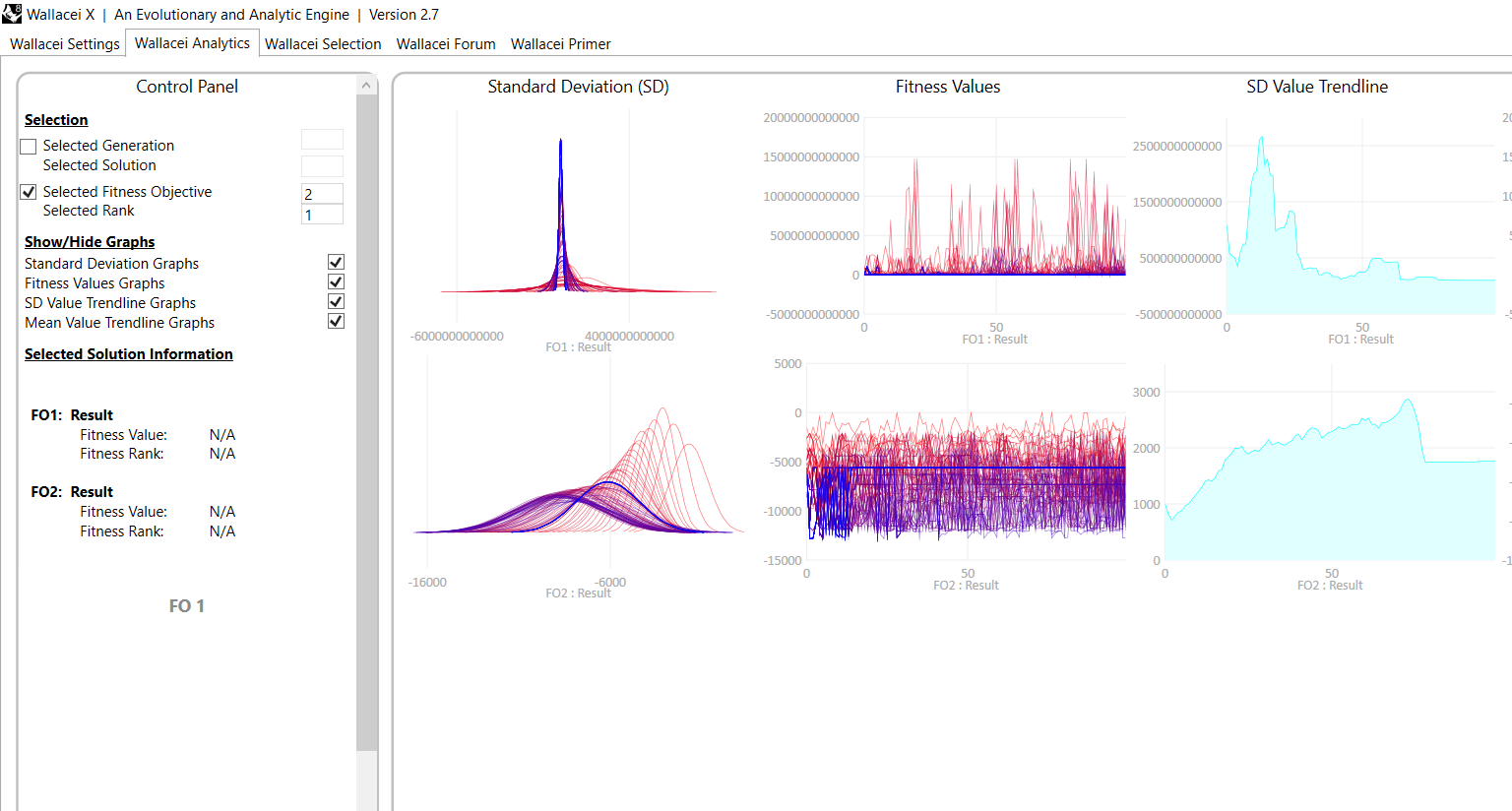
Task: Click the "Selected Solution Information" heading
Action: [129, 354]
